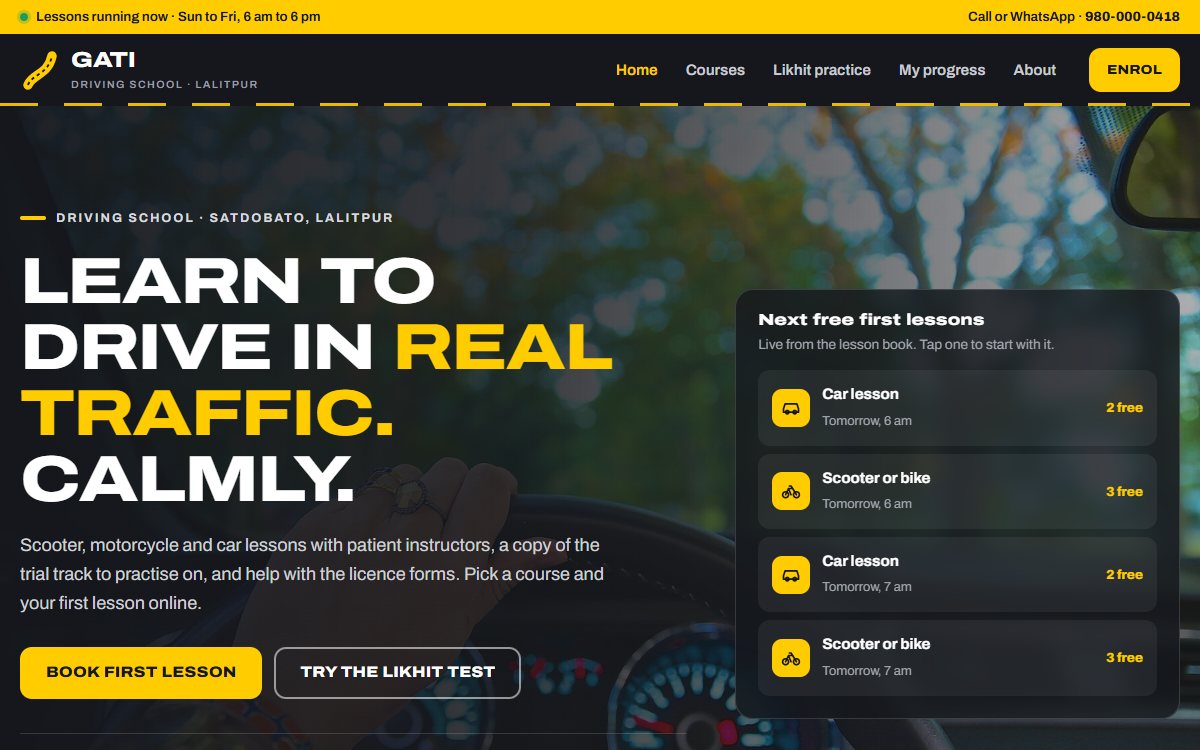The width and height of the screenshot is (1200, 750).
Task: Select the Car lesson slot Tomorrow 6 am
Action: 957,408
